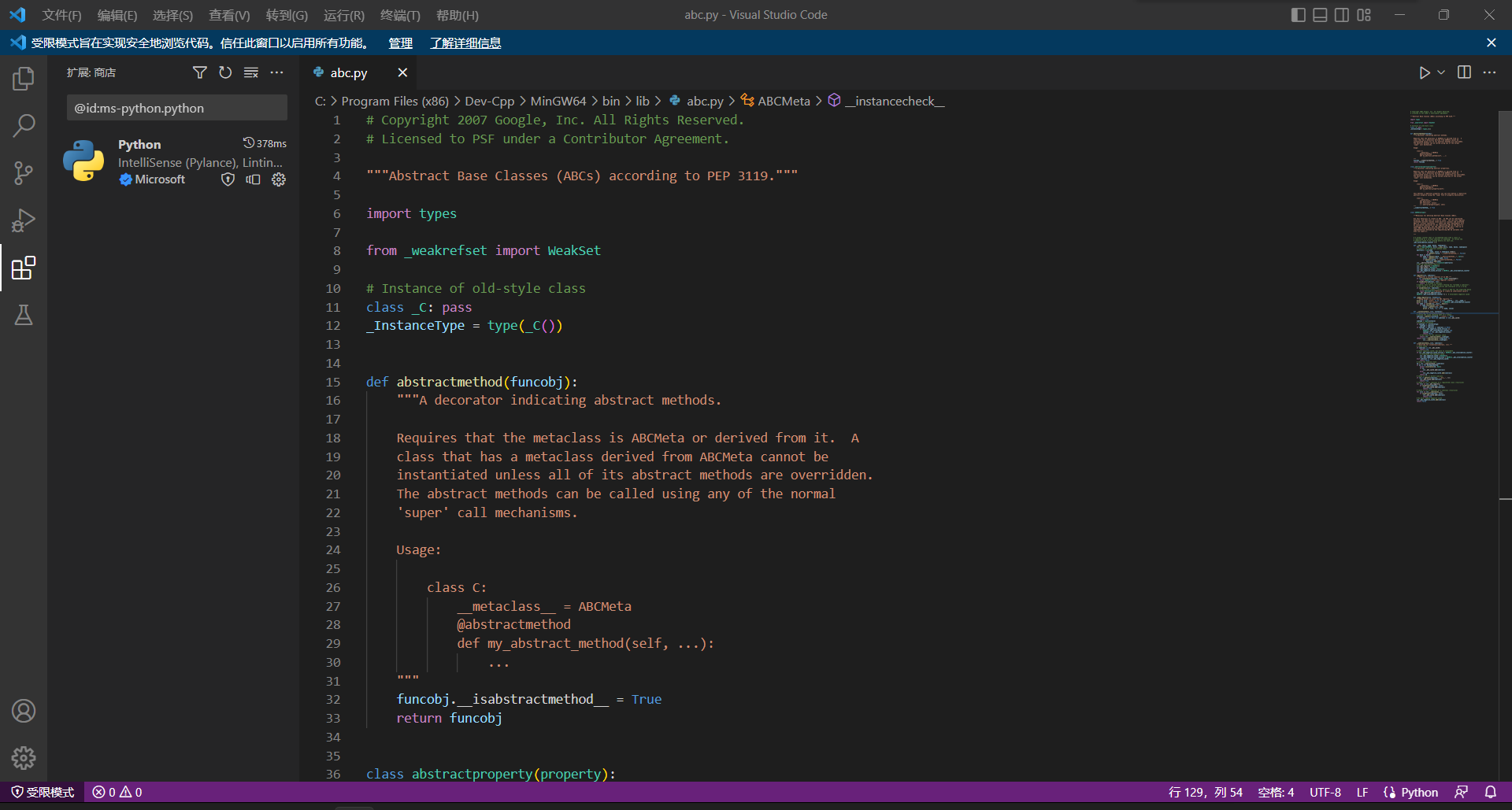This screenshot has height=810, width=1512.
Task: Click the extension search input field
Action: (176, 108)
